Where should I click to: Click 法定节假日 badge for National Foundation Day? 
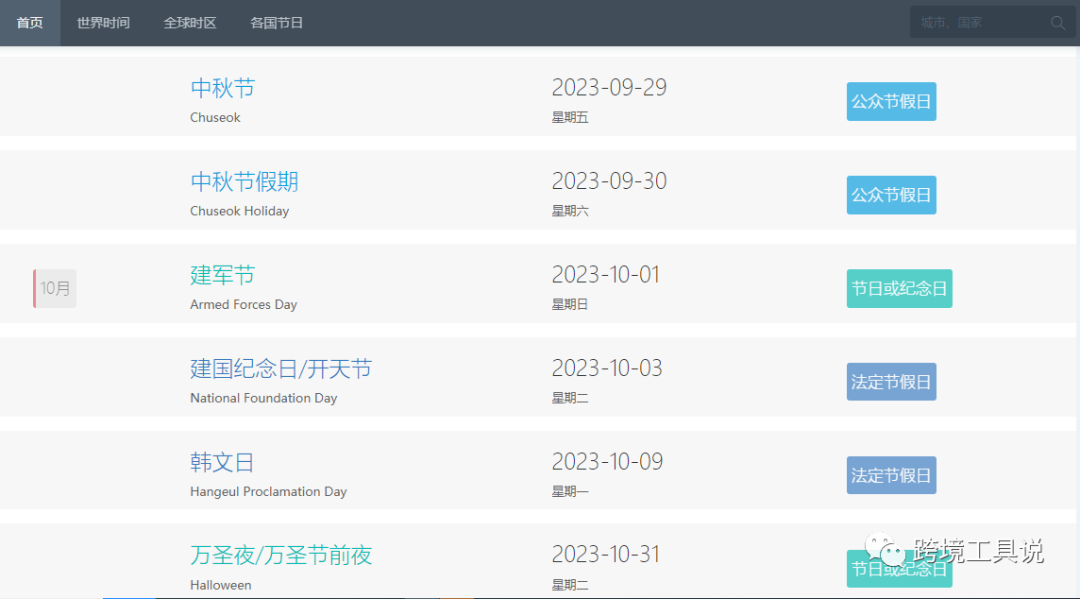[891, 382]
